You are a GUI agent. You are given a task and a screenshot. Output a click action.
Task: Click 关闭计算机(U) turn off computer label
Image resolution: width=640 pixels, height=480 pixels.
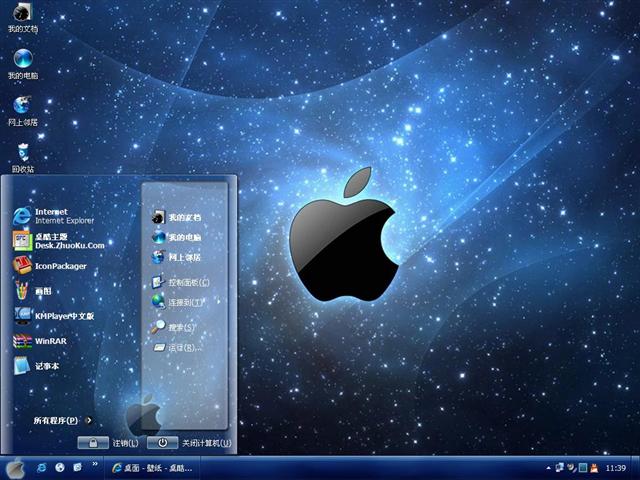coord(207,443)
